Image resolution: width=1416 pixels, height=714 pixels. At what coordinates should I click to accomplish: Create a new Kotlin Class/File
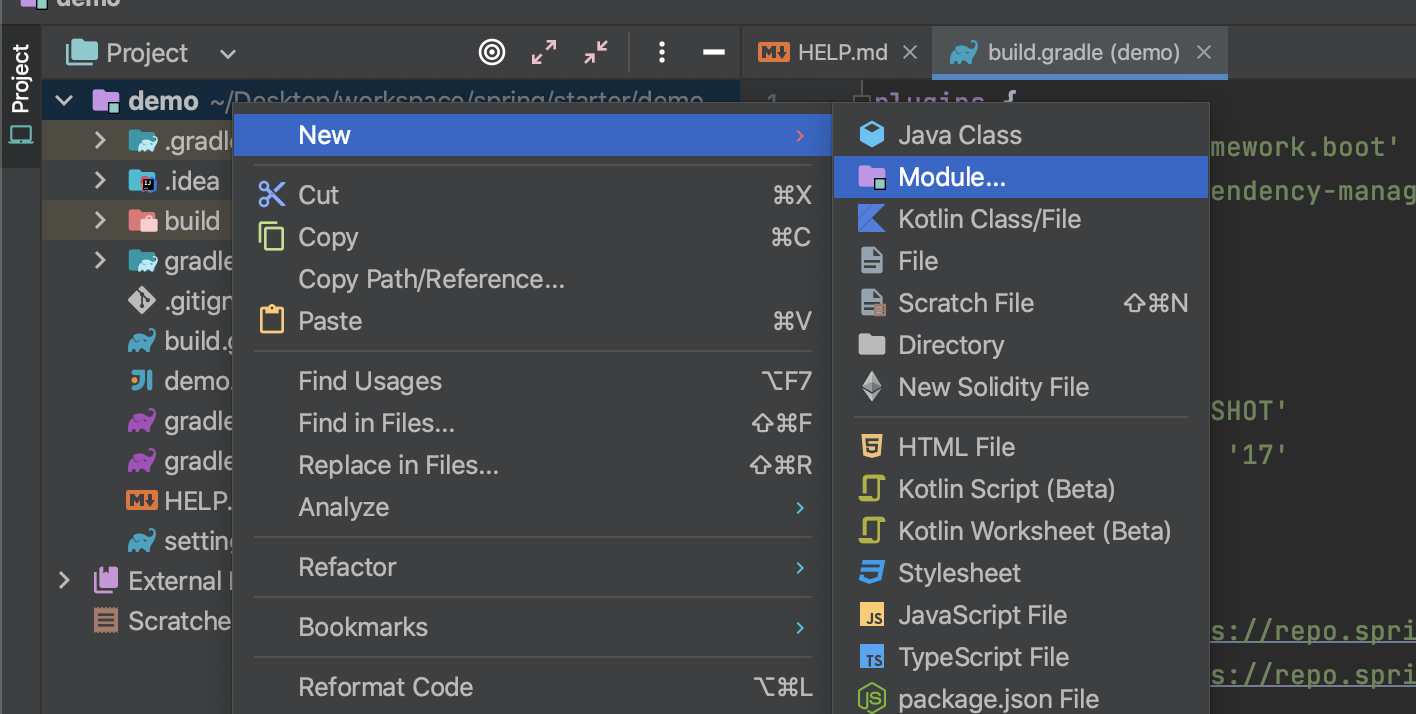point(1021,219)
